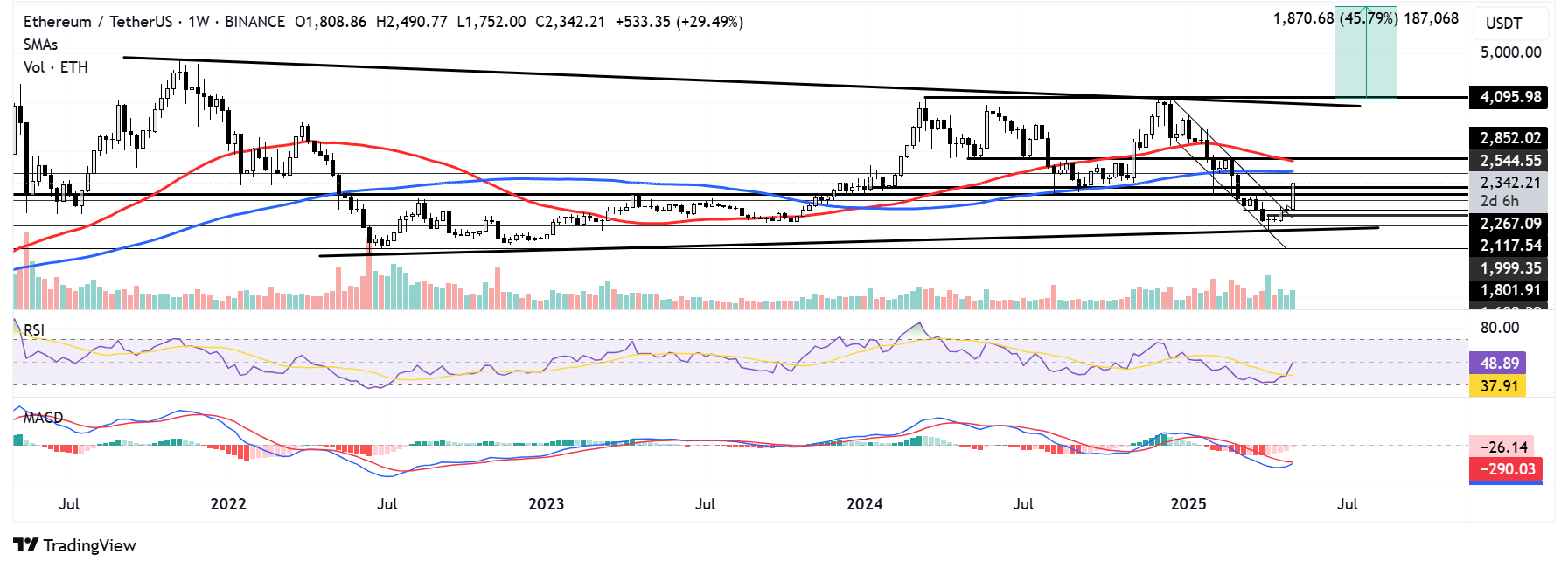Click the 2,852.02 price label
The height and width of the screenshot is (568, 1568).
click(x=1509, y=138)
